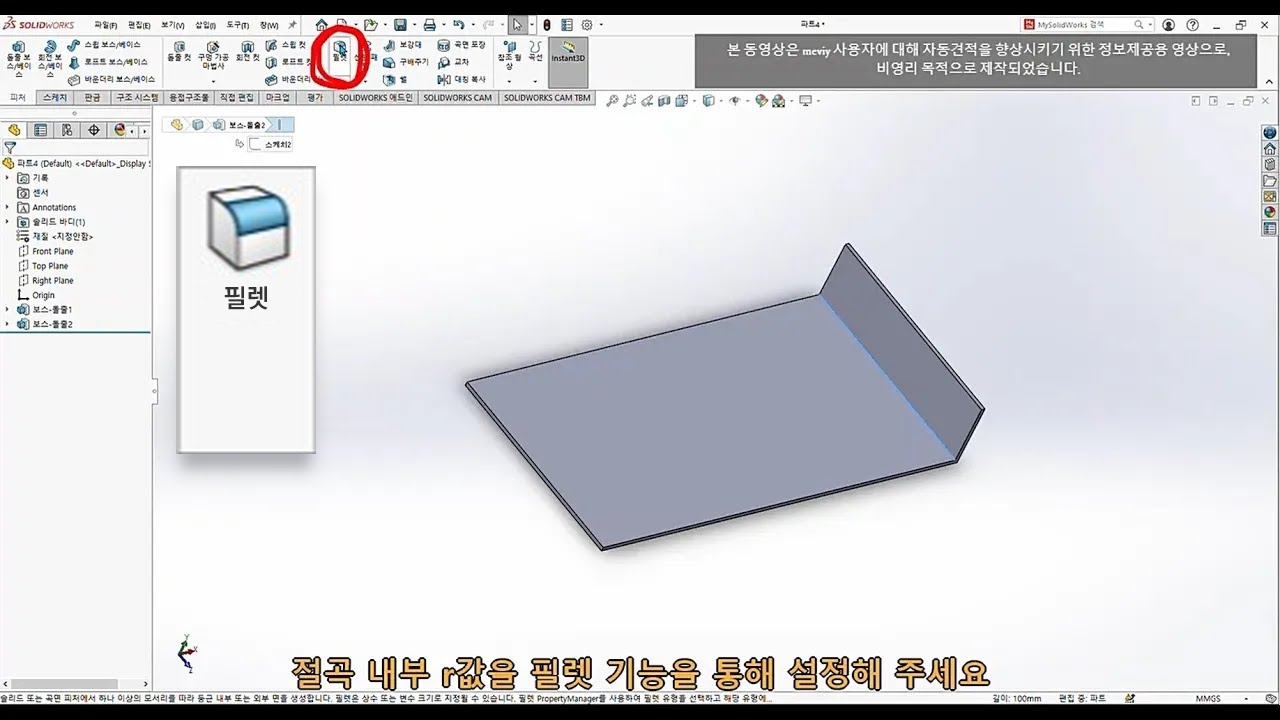1280x720 pixels.
Task: Switch to the 용접구조물 weldments tab
Action: tap(189, 98)
